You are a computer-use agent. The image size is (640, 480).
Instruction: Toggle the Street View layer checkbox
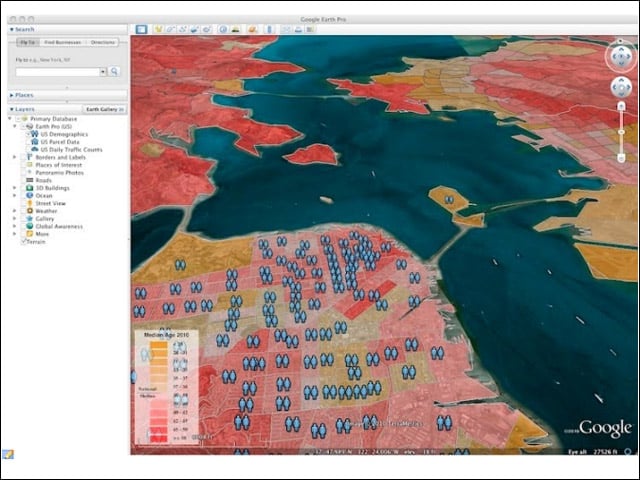point(23,203)
